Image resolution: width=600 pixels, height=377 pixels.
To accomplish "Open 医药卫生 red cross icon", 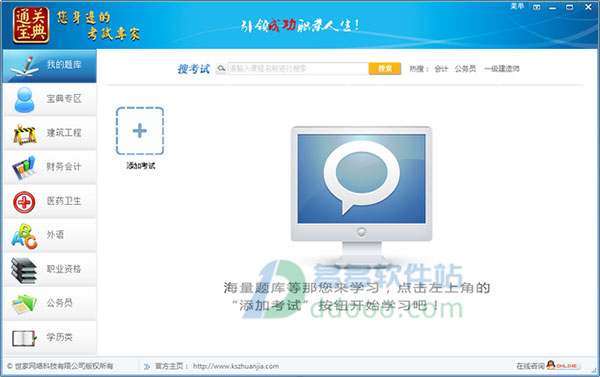I will (24, 202).
